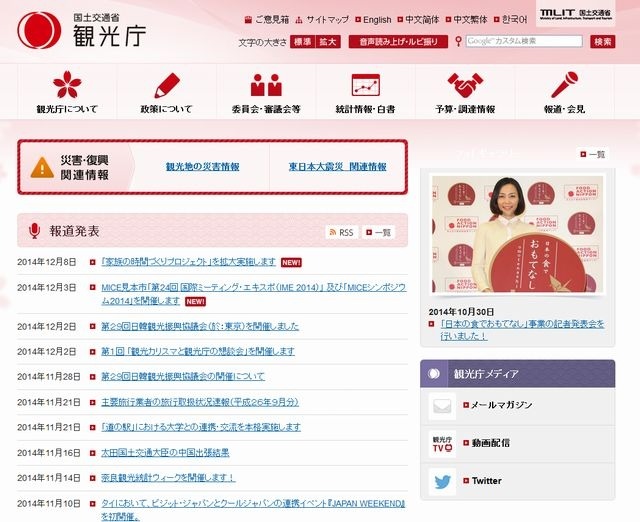The width and height of the screenshot is (640, 522).
Task: Click the 観光庁 red circle logo
Action: coord(39,30)
